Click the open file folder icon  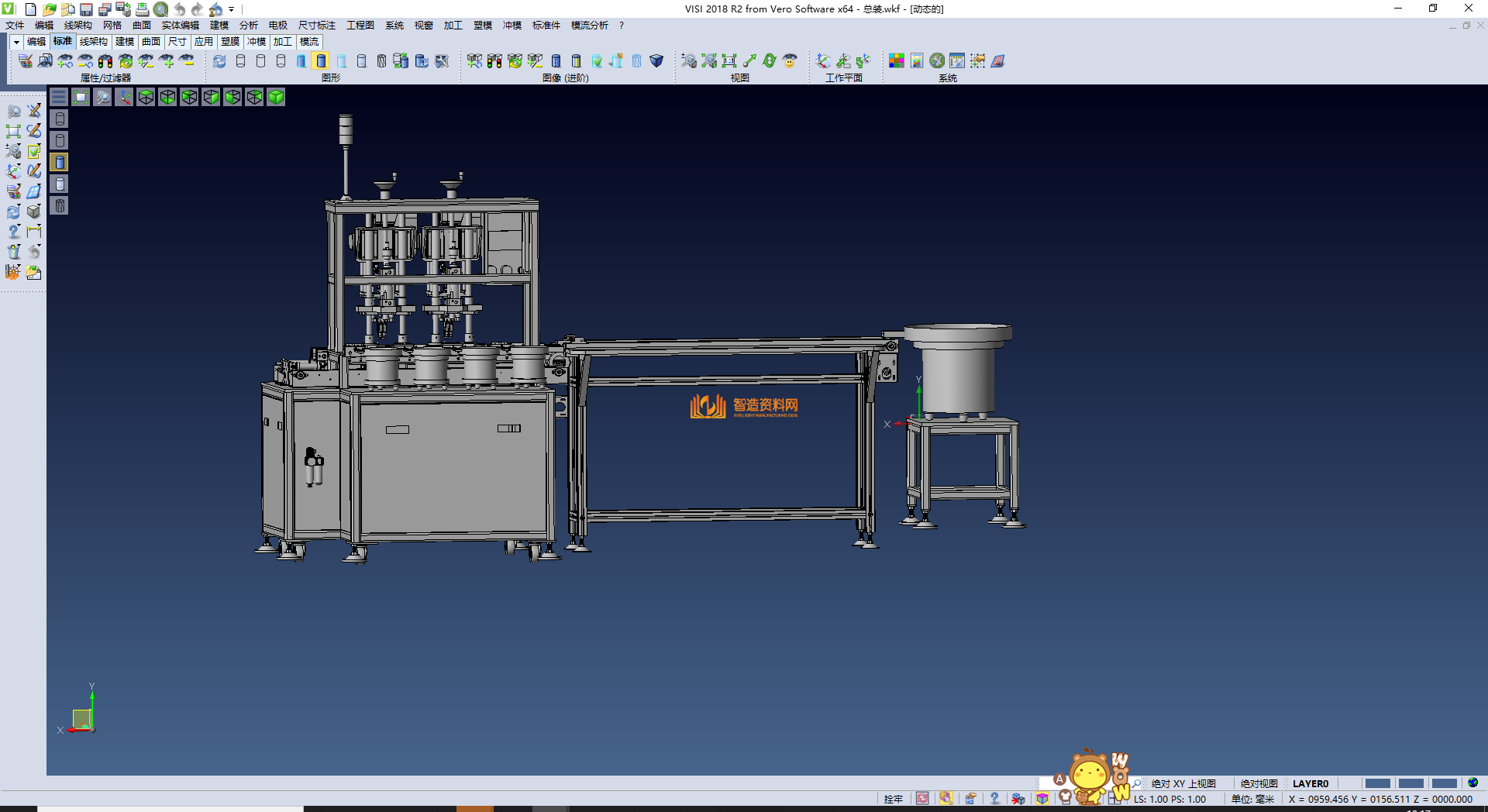[x=49, y=9]
